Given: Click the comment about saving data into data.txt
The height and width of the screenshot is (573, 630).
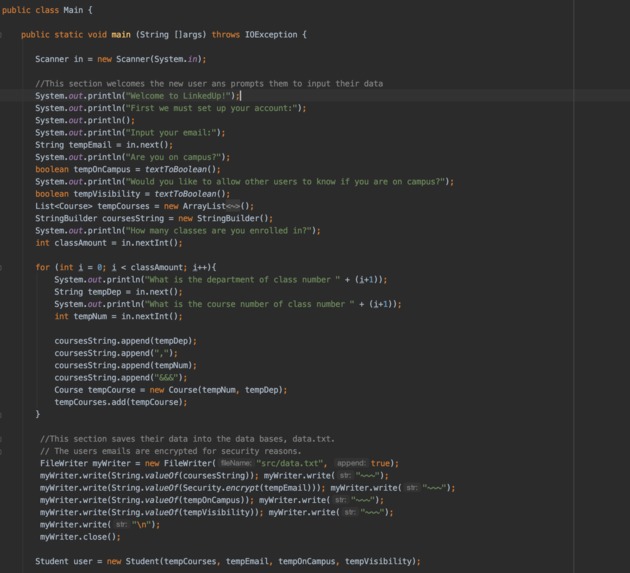Looking at the screenshot, I should pyautogui.click(x=187, y=439).
